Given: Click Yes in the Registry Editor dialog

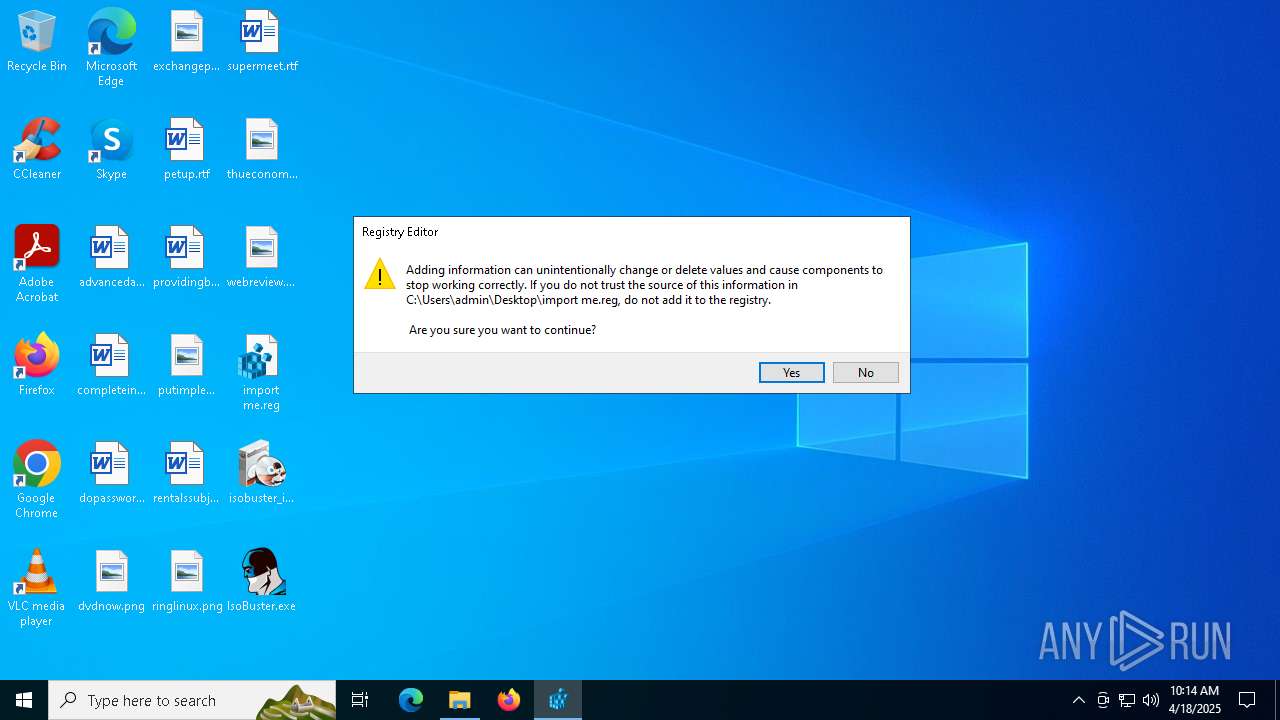Looking at the screenshot, I should tap(792, 372).
